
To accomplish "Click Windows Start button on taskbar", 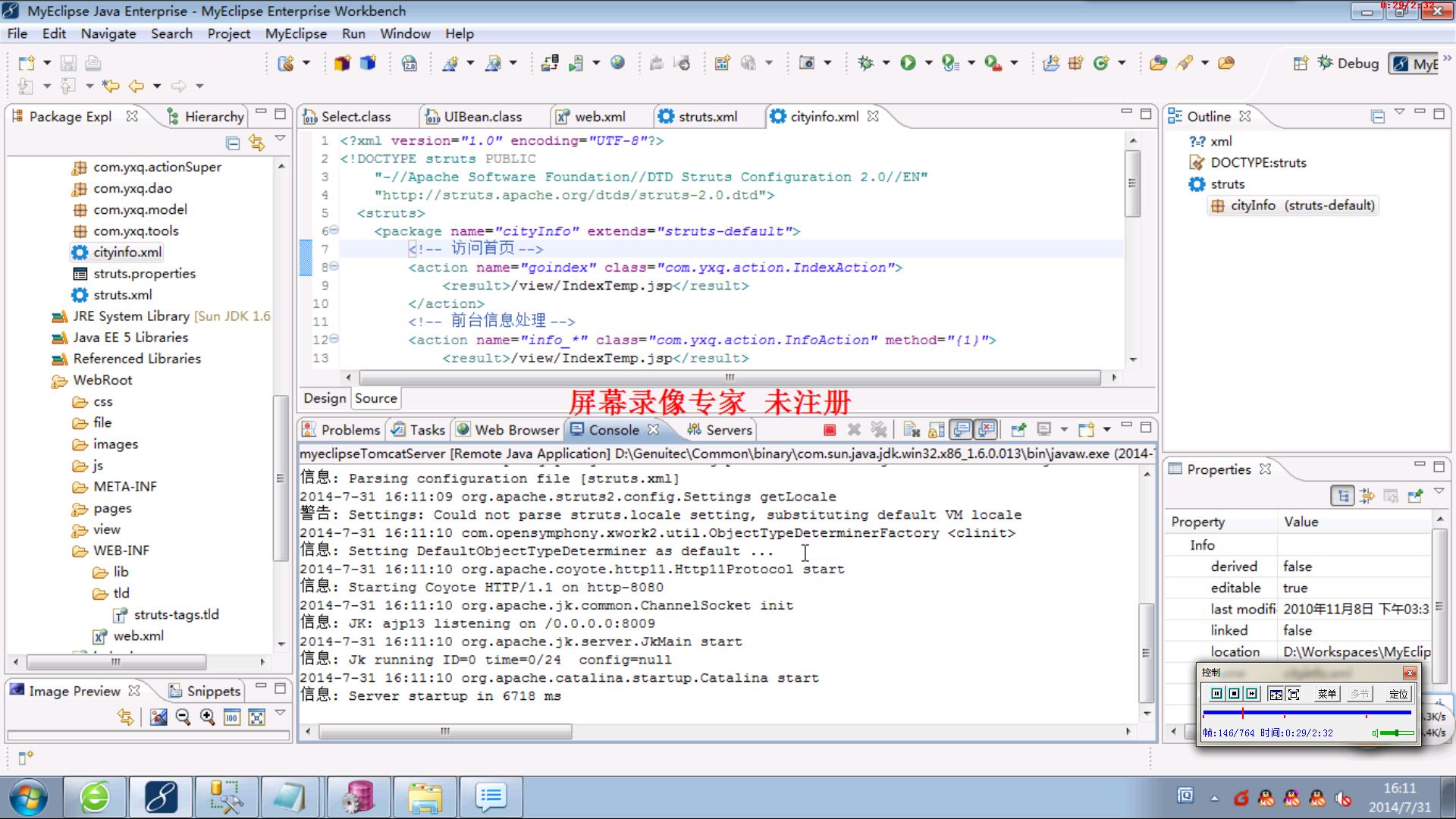I will tap(28, 797).
